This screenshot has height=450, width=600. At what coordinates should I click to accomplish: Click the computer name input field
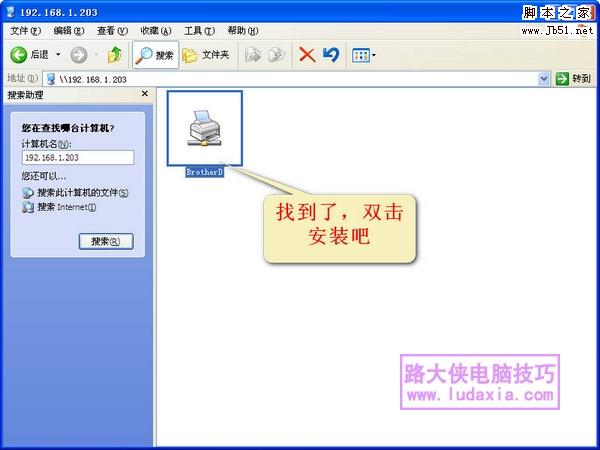pos(77,157)
